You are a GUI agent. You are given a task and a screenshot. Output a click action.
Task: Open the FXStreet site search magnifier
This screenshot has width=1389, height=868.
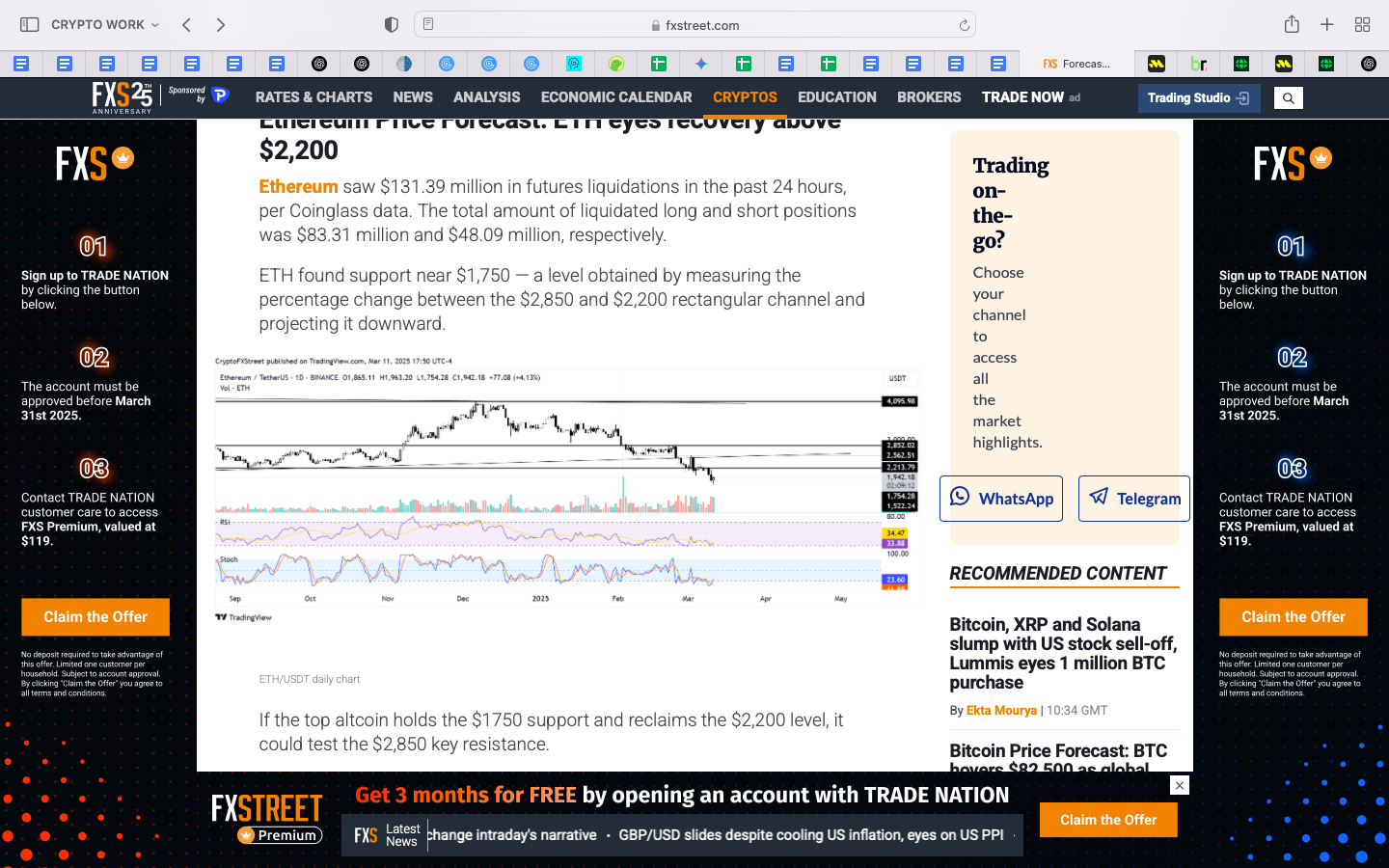point(1288,97)
